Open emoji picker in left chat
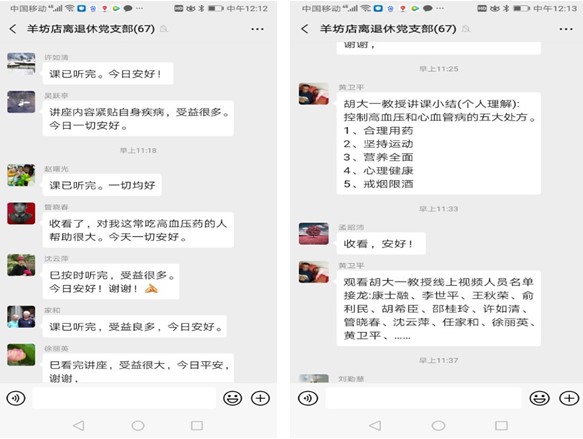Image resolution: width=583 pixels, height=439 pixels. 232,398
